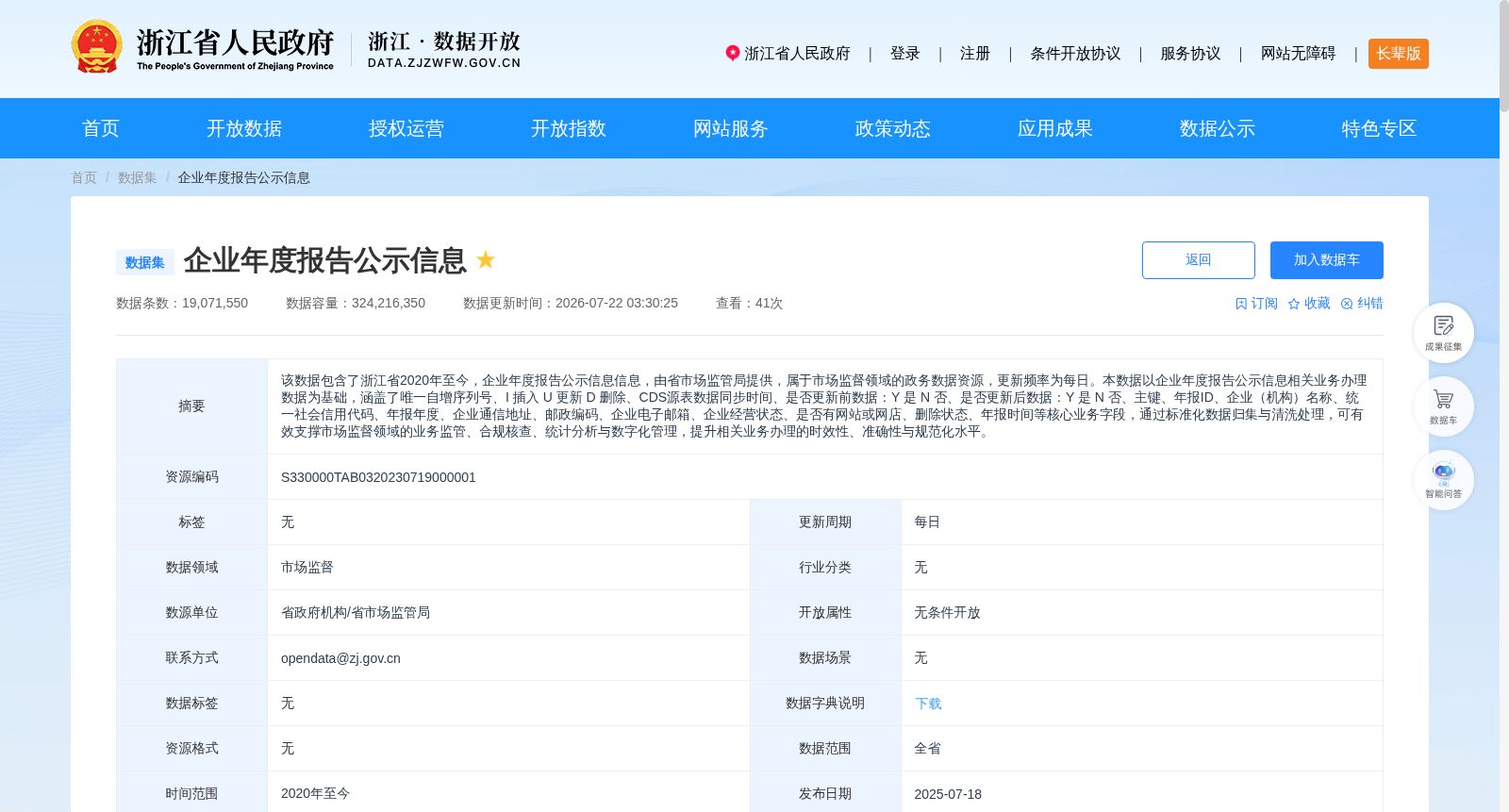The image size is (1509, 812).
Task: Open the 服务协议 link
Action: coord(1190,54)
